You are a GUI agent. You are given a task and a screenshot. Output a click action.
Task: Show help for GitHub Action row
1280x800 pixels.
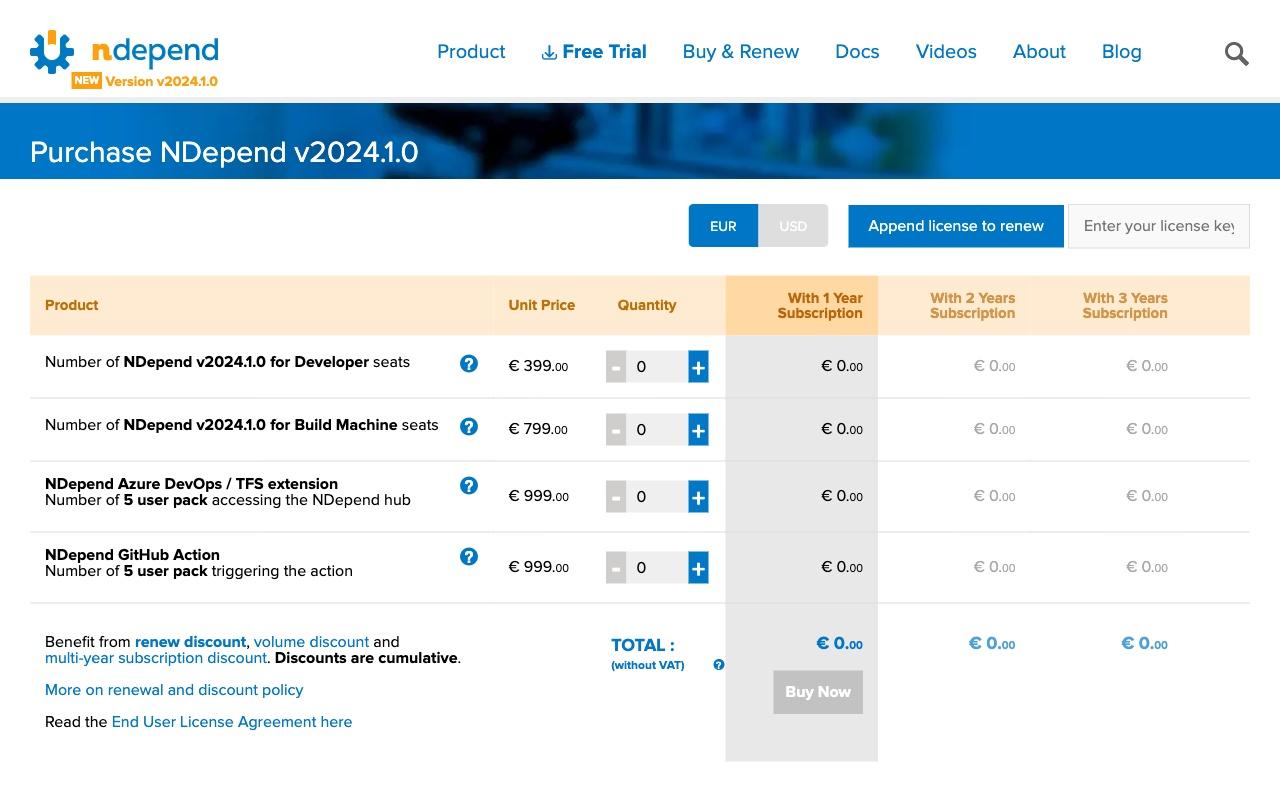(468, 557)
